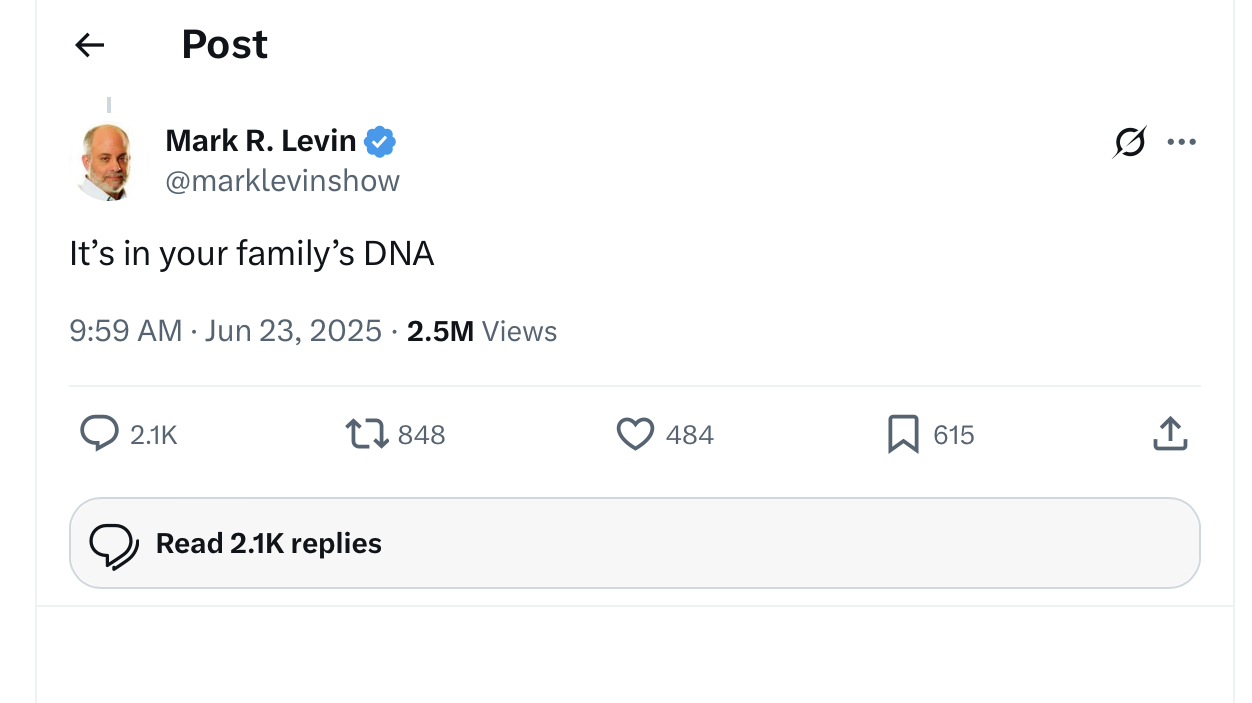Click the 2.1K reply count
Image resolution: width=1252 pixels, height=703 pixels.
pyautogui.click(x=154, y=435)
